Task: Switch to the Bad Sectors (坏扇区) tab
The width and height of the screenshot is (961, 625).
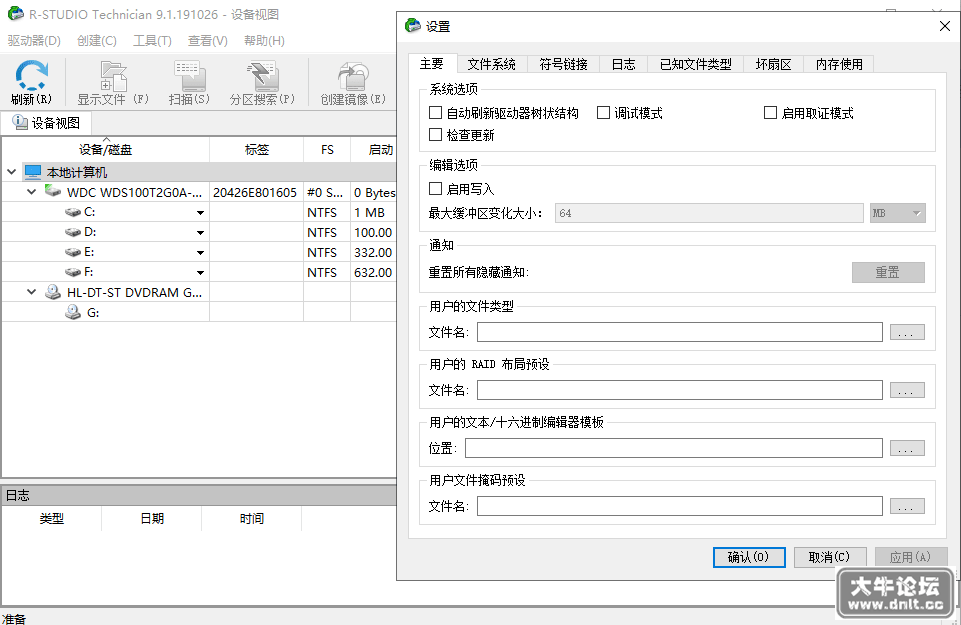Action: click(x=773, y=64)
